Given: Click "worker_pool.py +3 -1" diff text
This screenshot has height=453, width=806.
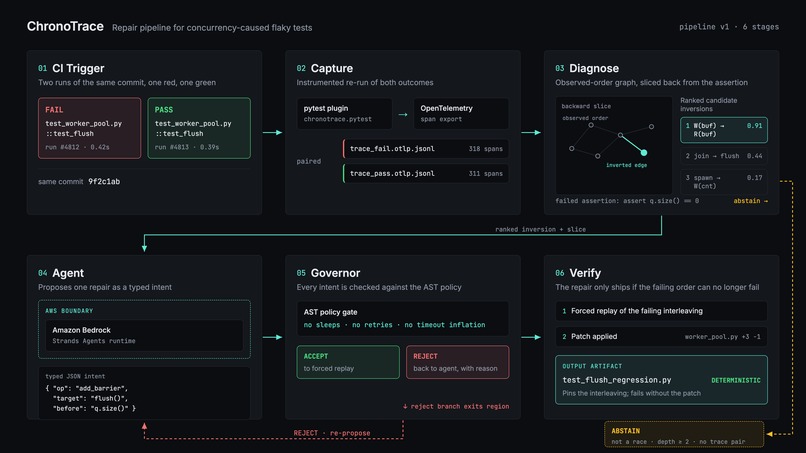Looking at the screenshot, I should (x=722, y=337).
